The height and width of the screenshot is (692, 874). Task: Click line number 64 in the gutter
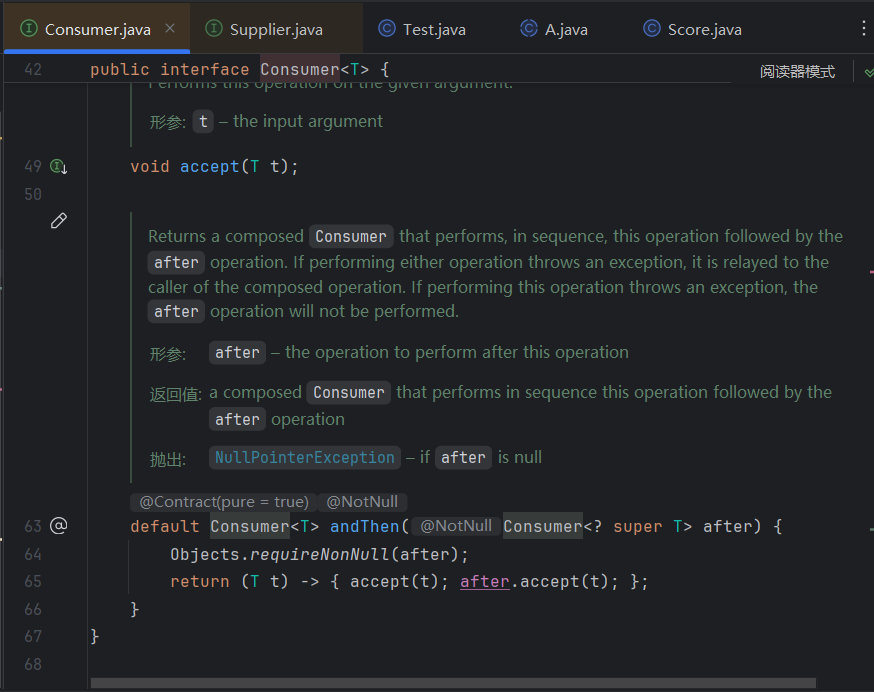[33, 554]
